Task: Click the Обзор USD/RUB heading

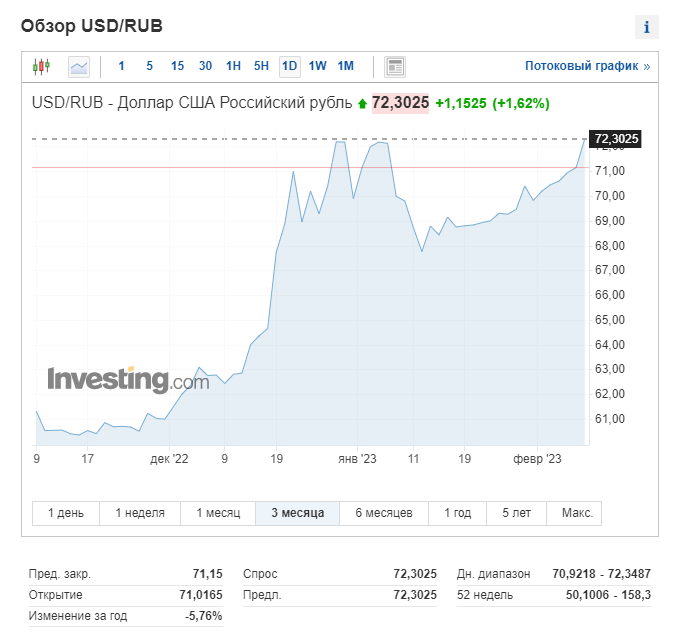Action: coord(92,26)
